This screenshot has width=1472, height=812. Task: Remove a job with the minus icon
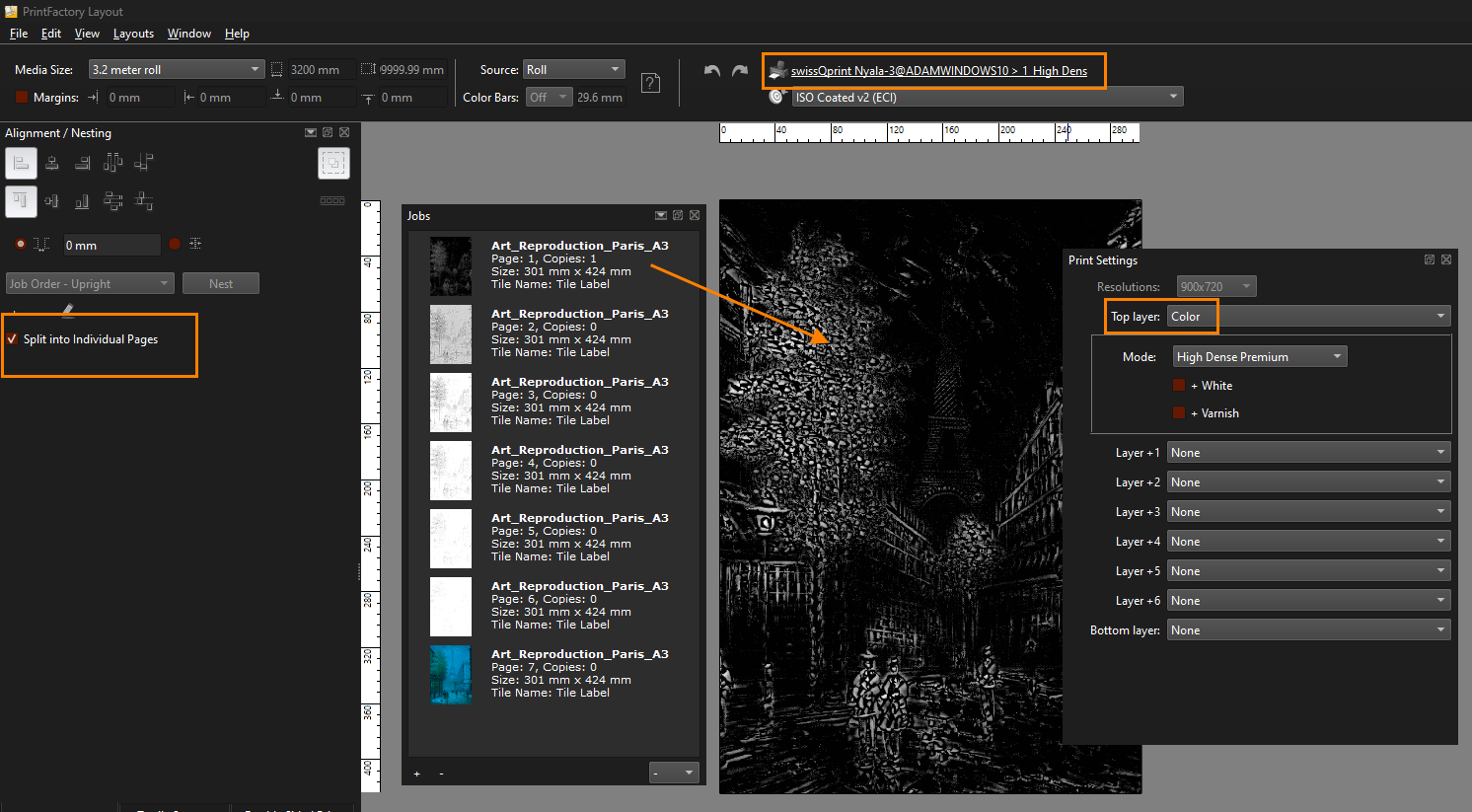pos(441,774)
